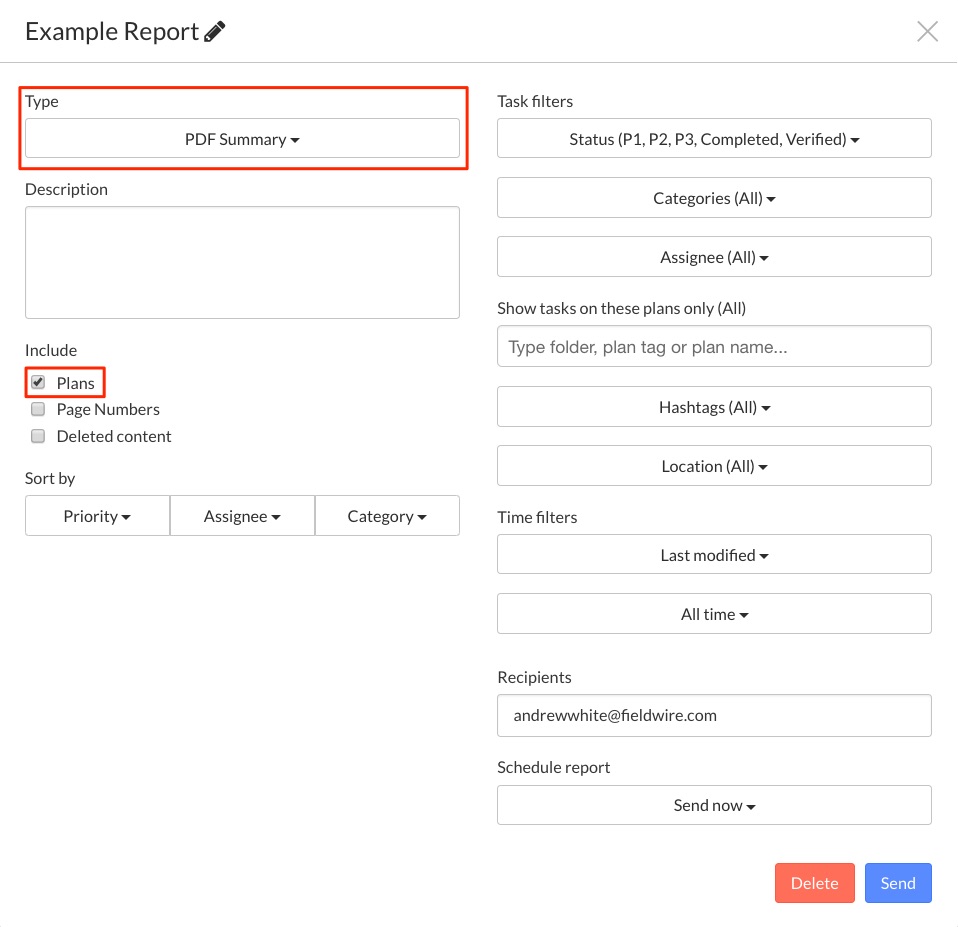Enable the Page Numbers checkbox
958x927 pixels.
(x=38, y=409)
